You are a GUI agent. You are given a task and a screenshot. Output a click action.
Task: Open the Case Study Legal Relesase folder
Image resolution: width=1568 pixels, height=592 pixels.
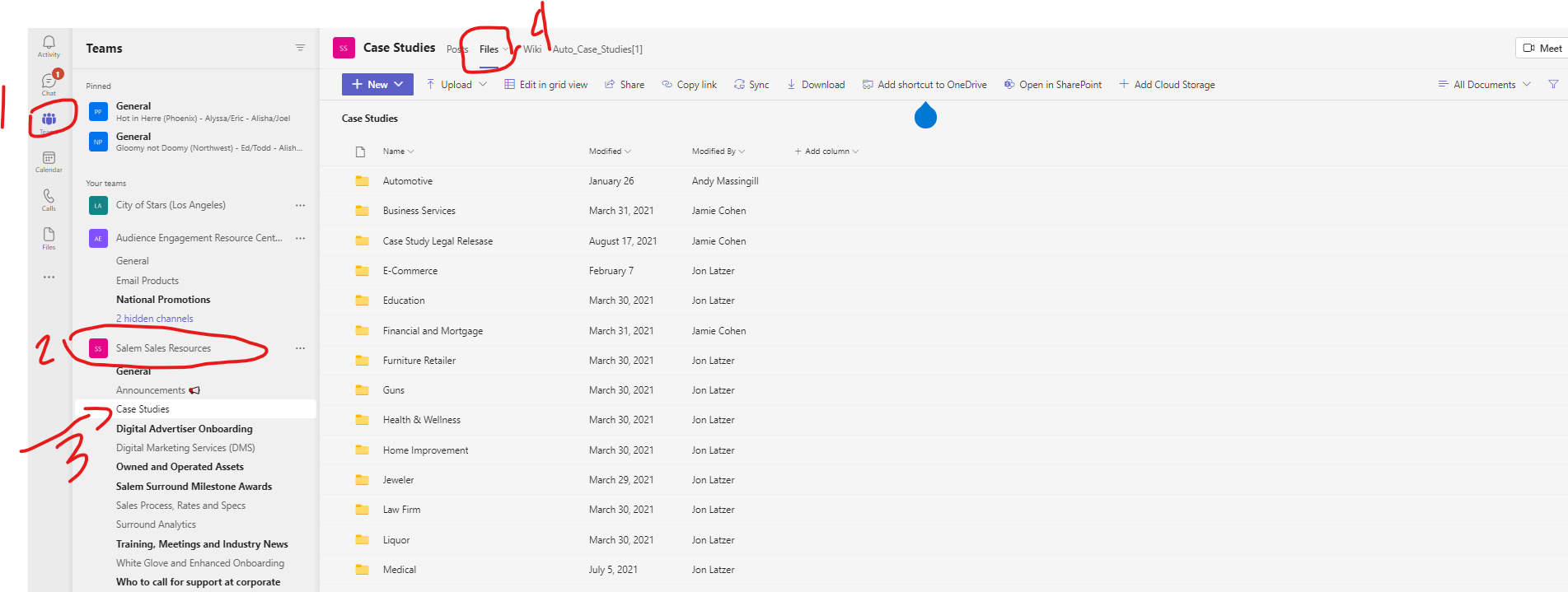click(438, 241)
